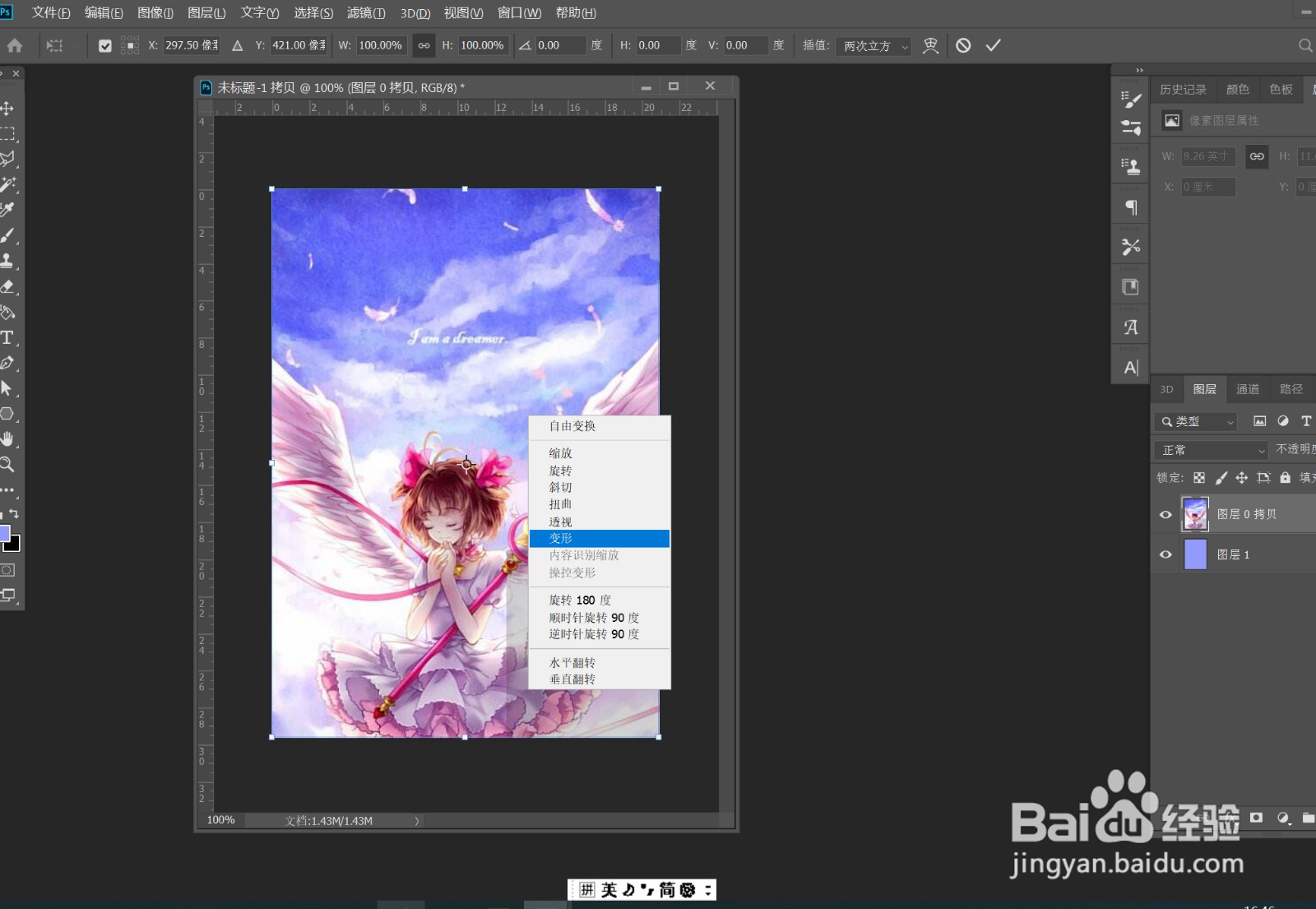Toggle lock transparent pixels
The width and height of the screenshot is (1316, 909).
pyautogui.click(x=1199, y=477)
